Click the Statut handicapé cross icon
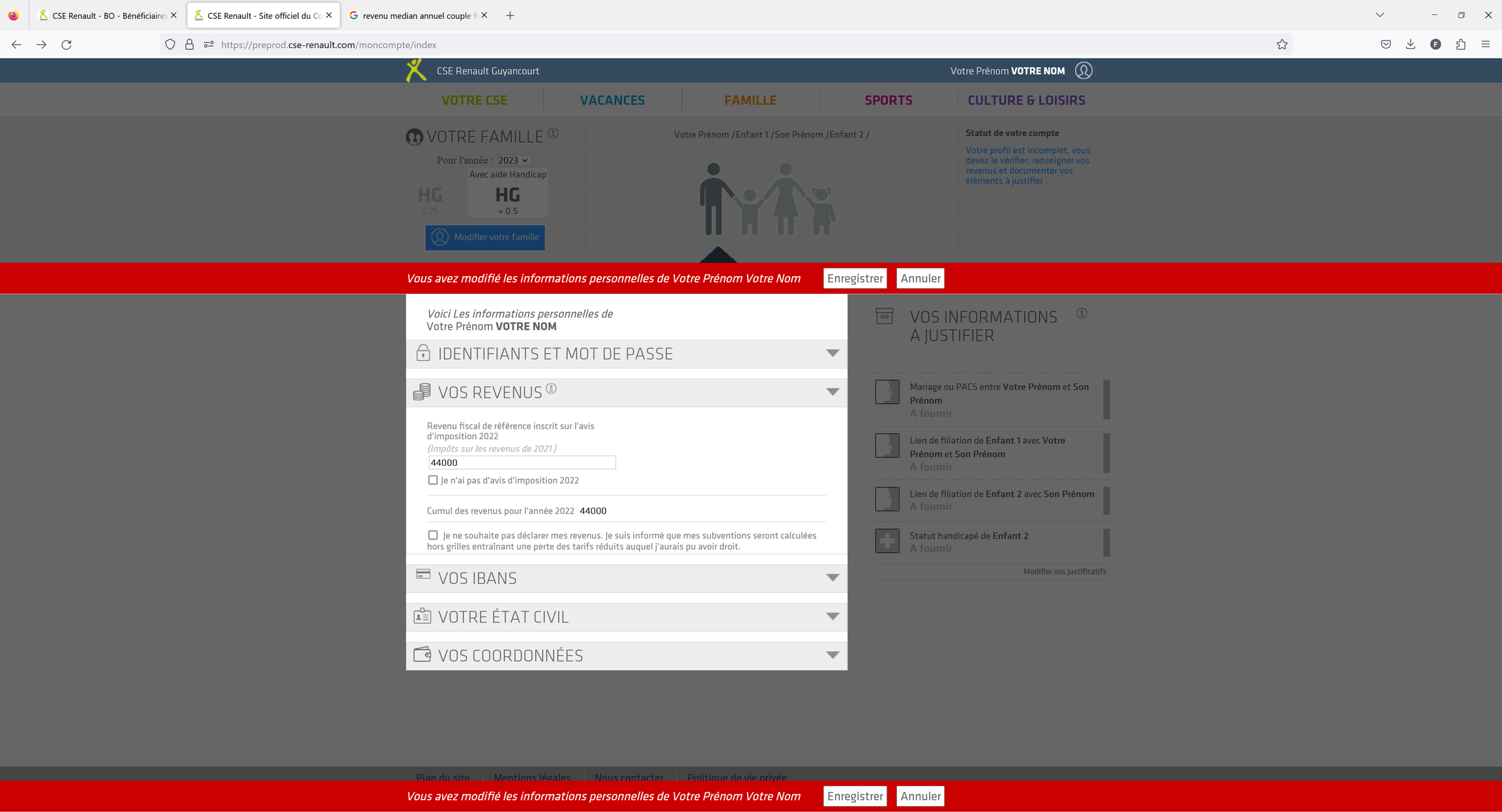This screenshot has width=1502, height=812. [x=887, y=540]
